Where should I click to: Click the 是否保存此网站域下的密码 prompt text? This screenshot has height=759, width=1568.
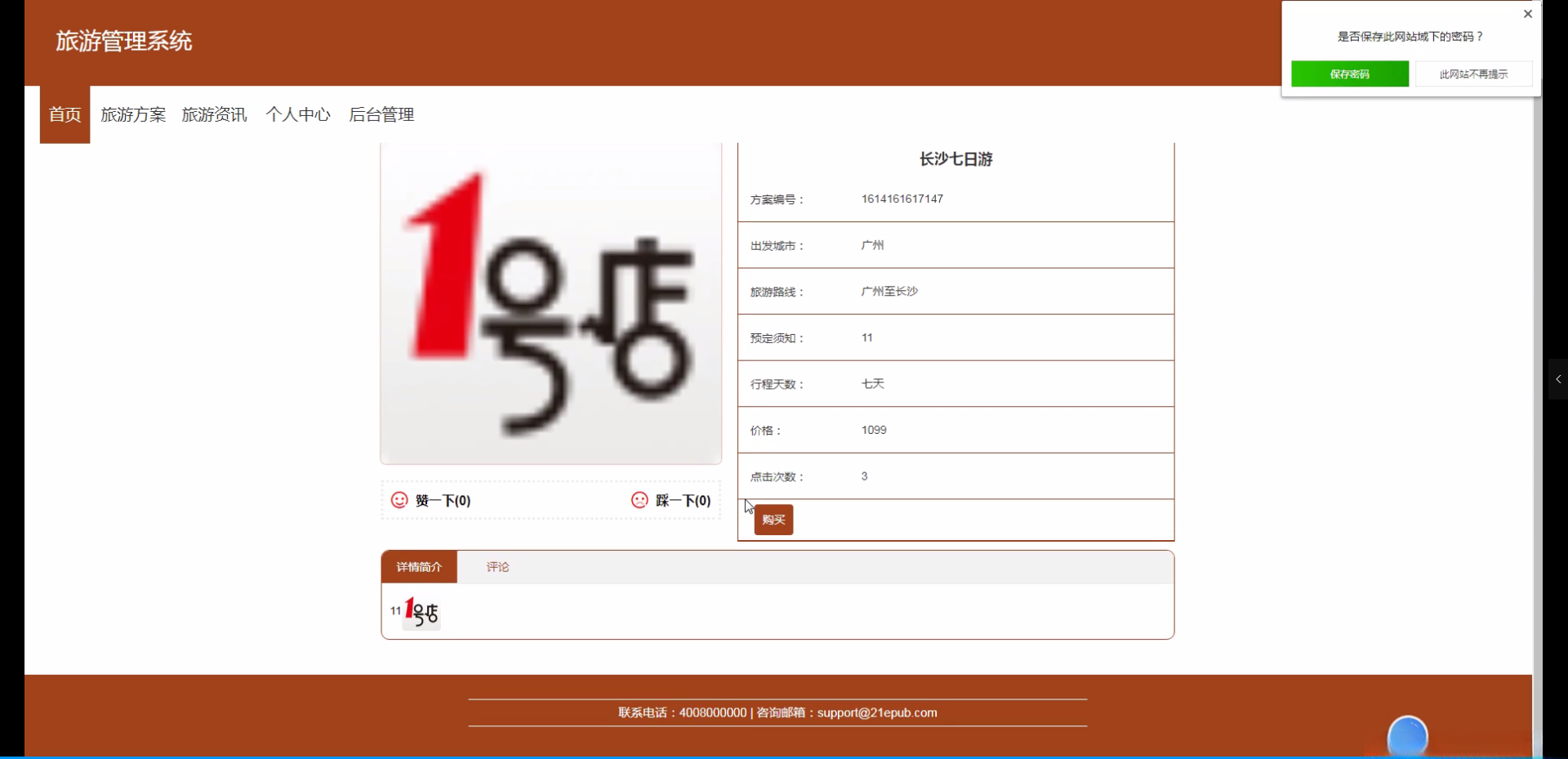[1410, 37]
